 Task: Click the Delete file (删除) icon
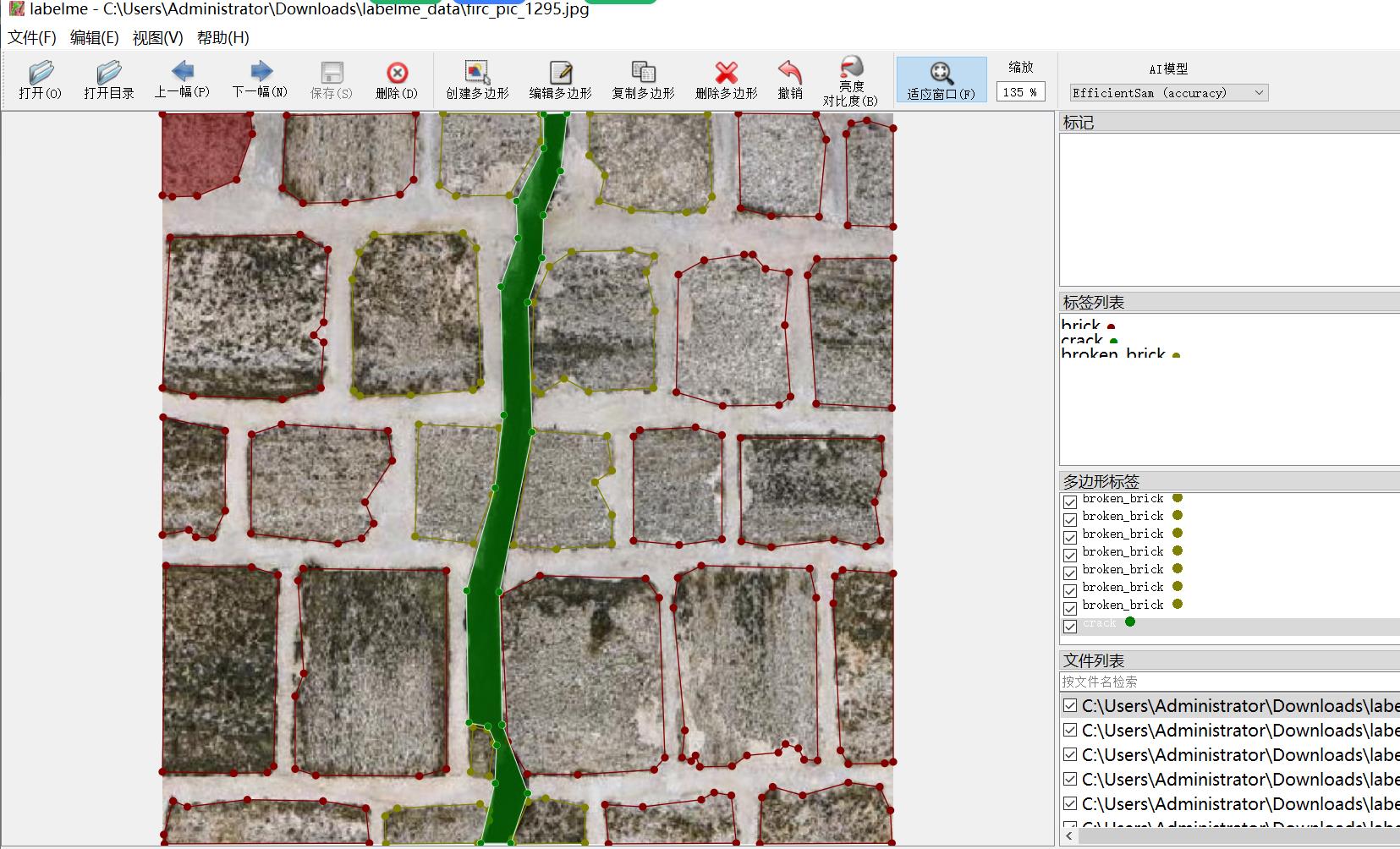point(397,73)
